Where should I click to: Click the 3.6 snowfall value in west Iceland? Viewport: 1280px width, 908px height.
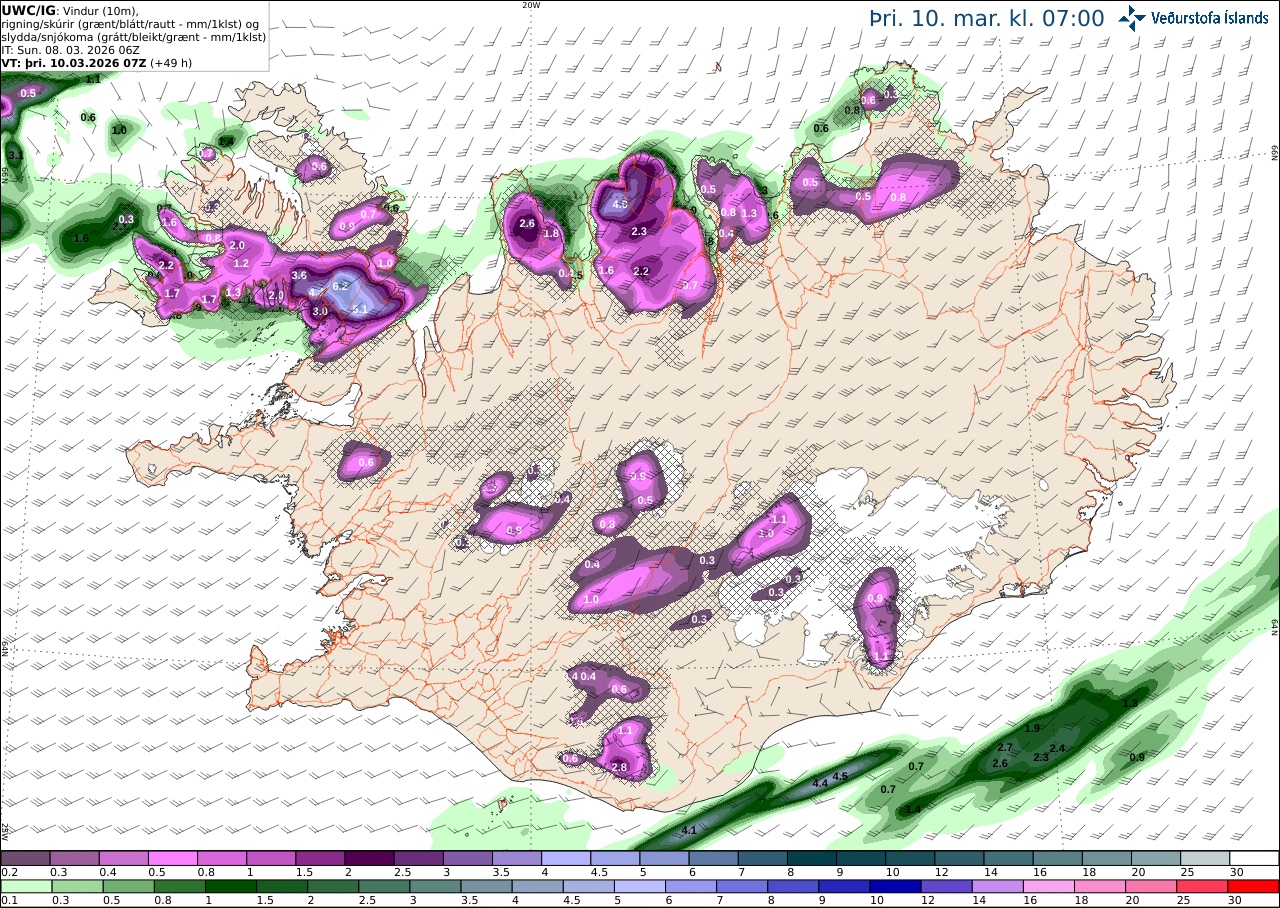tap(298, 275)
